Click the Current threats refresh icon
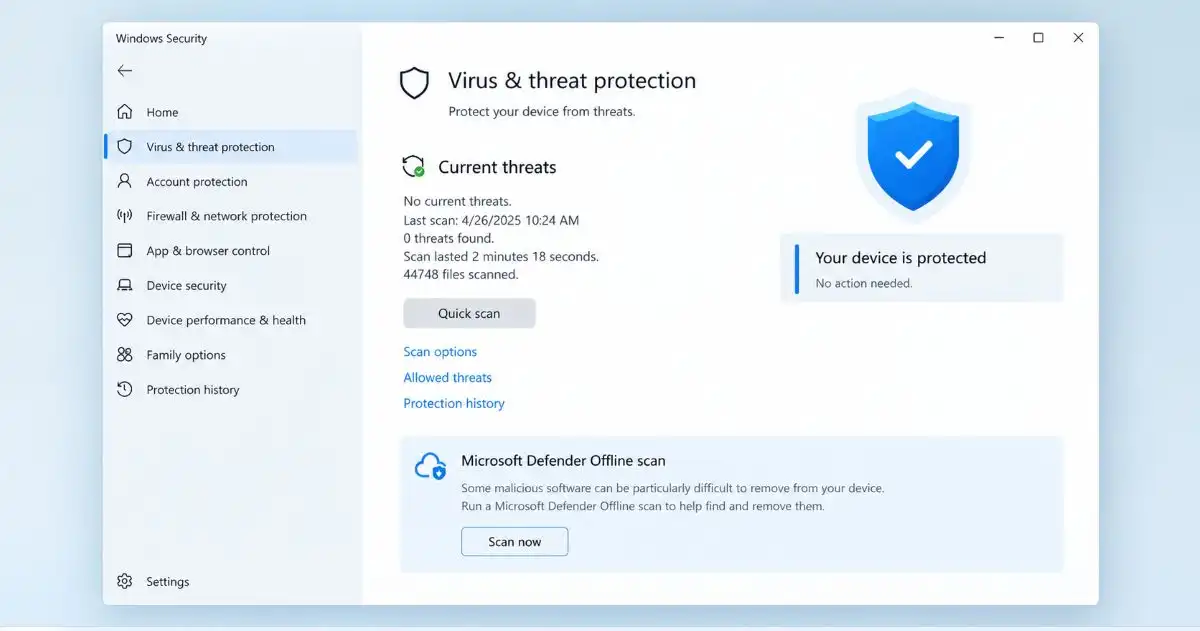The width and height of the screenshot is (1200, 631). coord(413,166)
